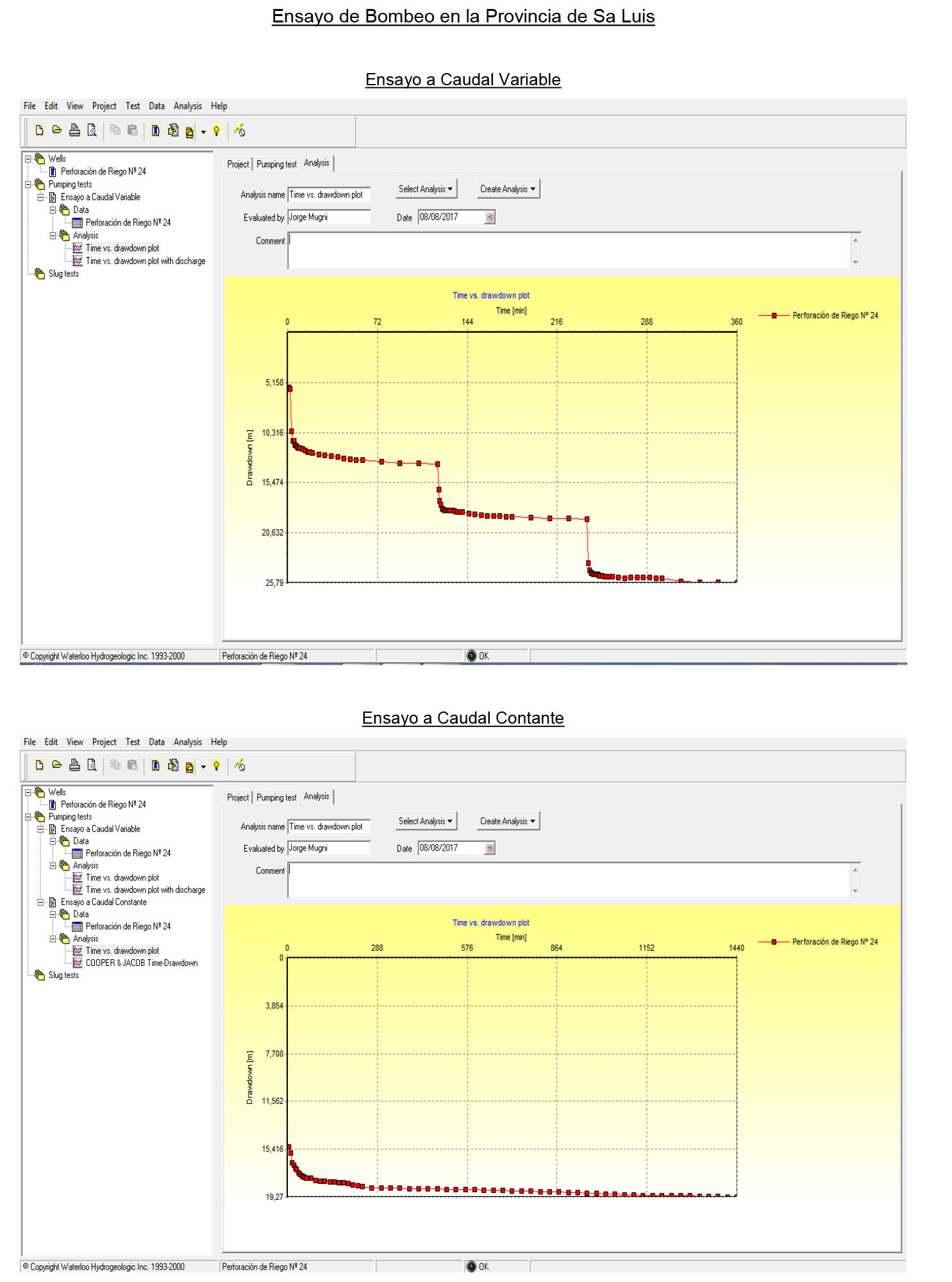This screenshot has width=952, height=1282.
Task: Click Comment scrollbar down arrow, Caudal Variable window
Action: (855, 263)
